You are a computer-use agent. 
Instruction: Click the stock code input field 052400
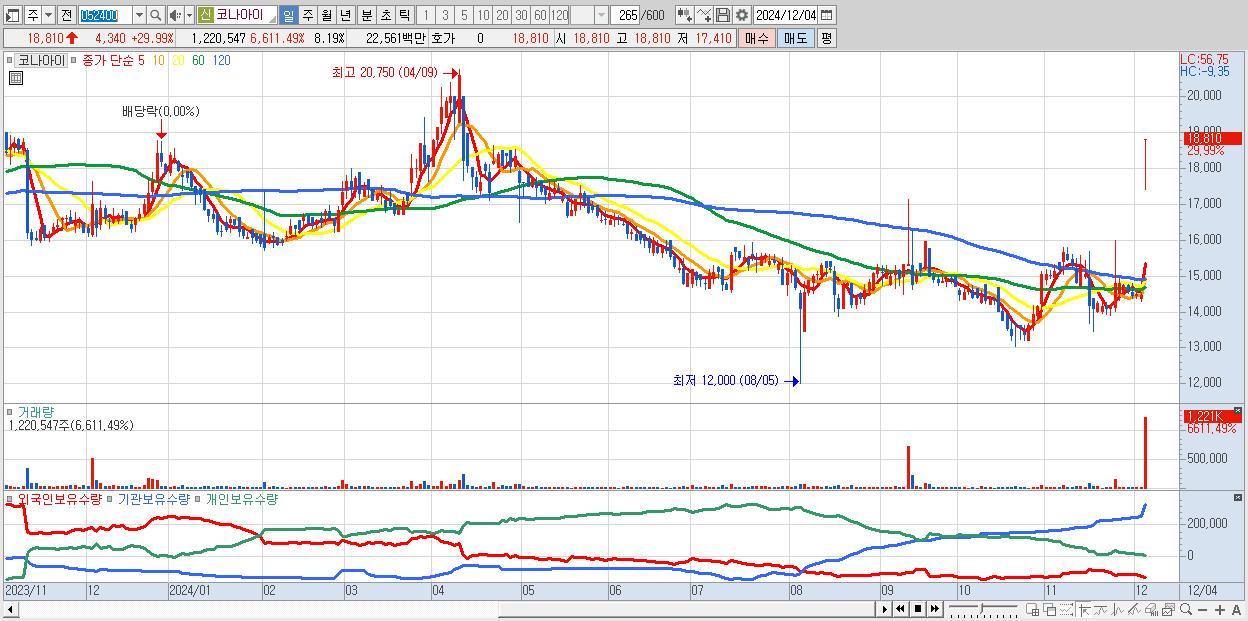(x=105, y=15)
